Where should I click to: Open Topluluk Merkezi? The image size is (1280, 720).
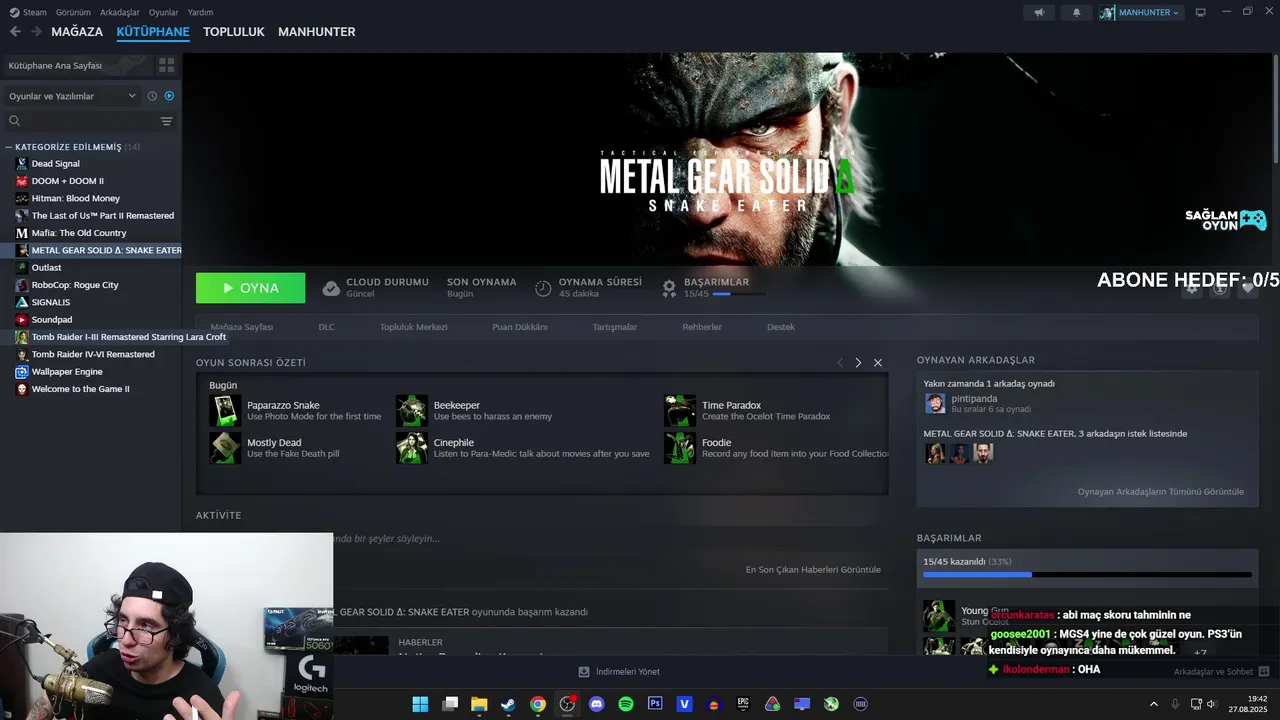pyautogui.click(x=413, y=327)
